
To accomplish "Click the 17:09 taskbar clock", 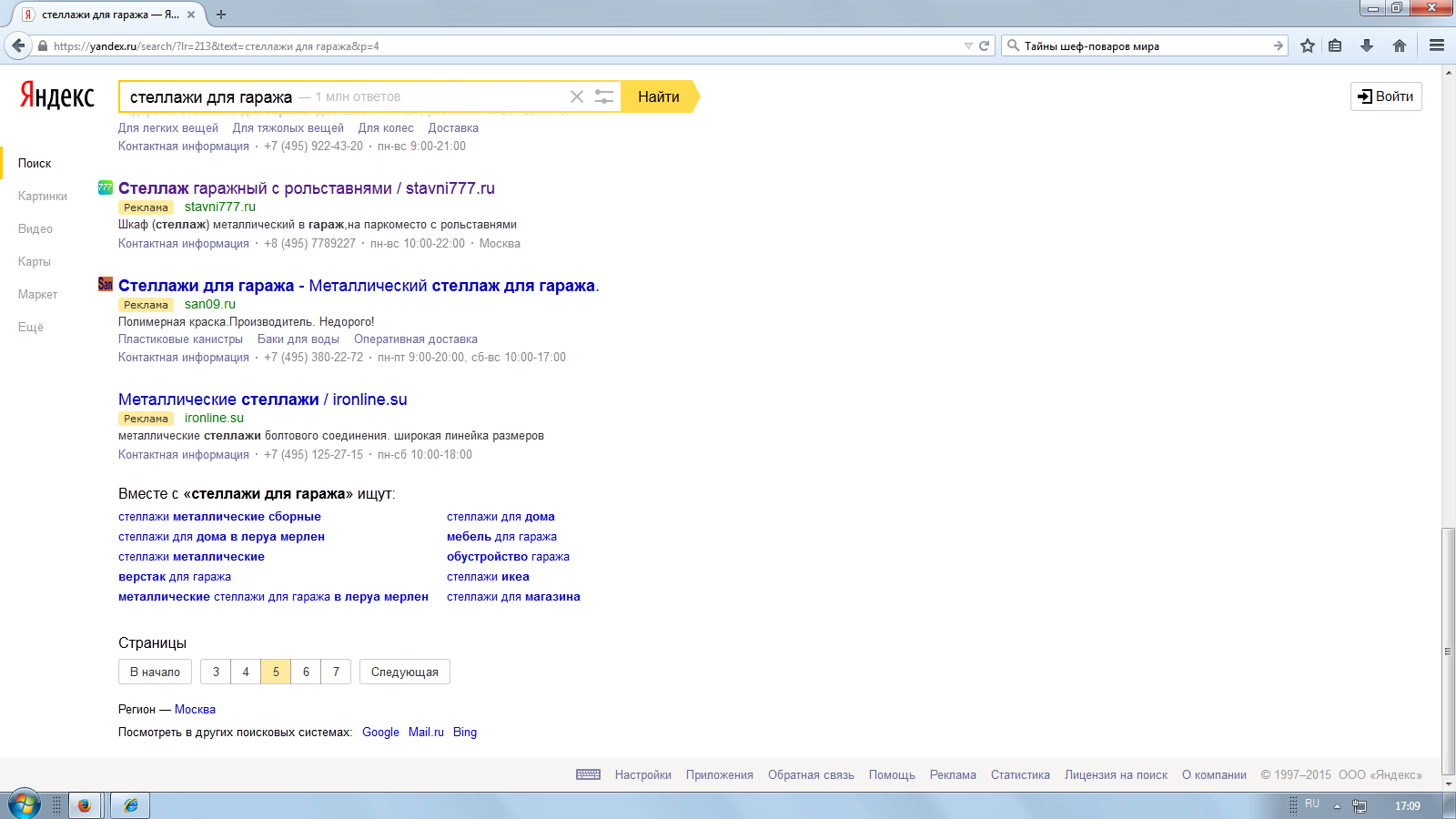I will tap(1408, 806).
